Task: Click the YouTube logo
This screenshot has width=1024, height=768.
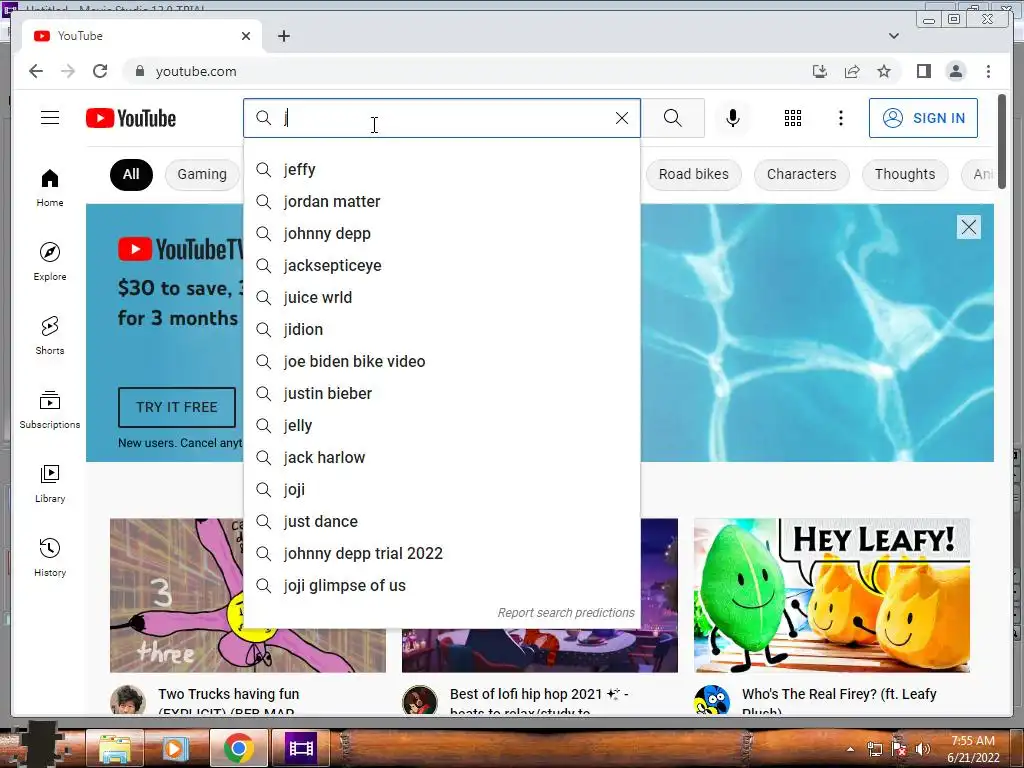Action: click(x=131, y=118)
